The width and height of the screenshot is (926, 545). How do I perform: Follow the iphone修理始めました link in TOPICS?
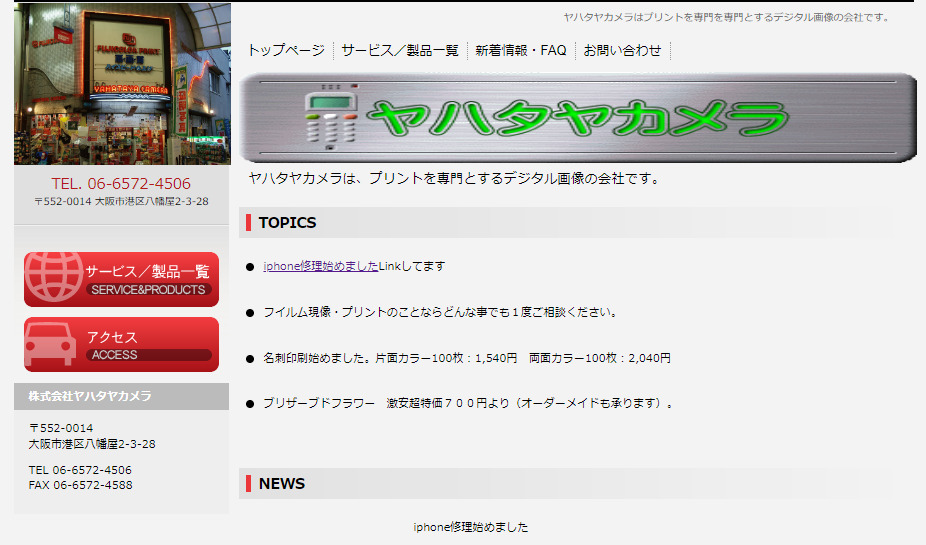coord(321,266)
